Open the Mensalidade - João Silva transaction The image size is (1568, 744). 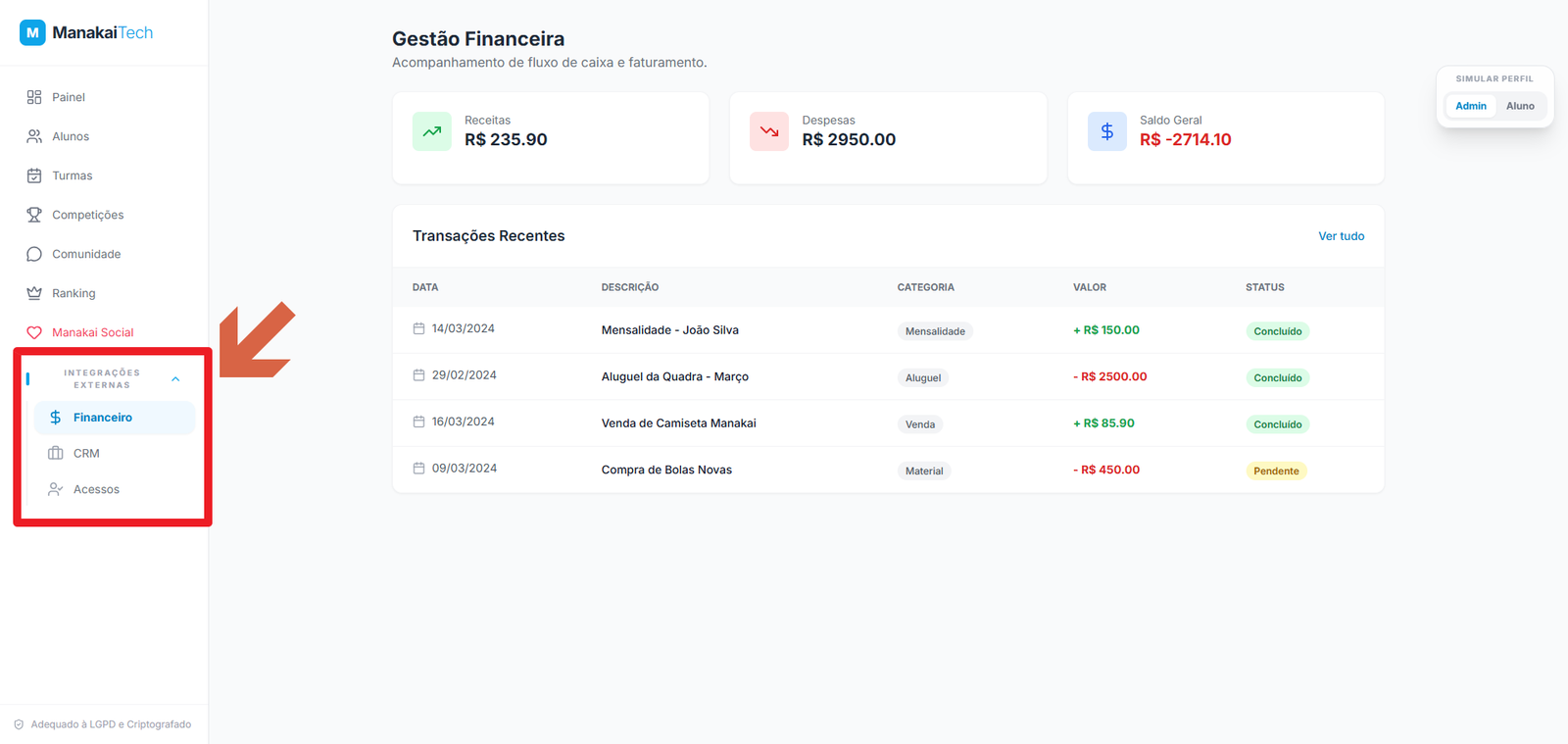[x=669, y=330]
